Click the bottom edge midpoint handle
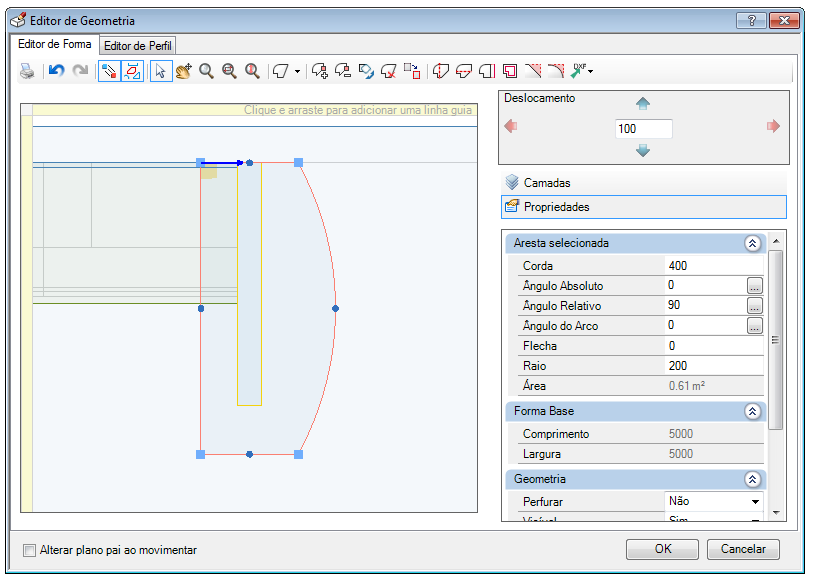Screen dimensions: 814x578 click(x=250, y=454)
